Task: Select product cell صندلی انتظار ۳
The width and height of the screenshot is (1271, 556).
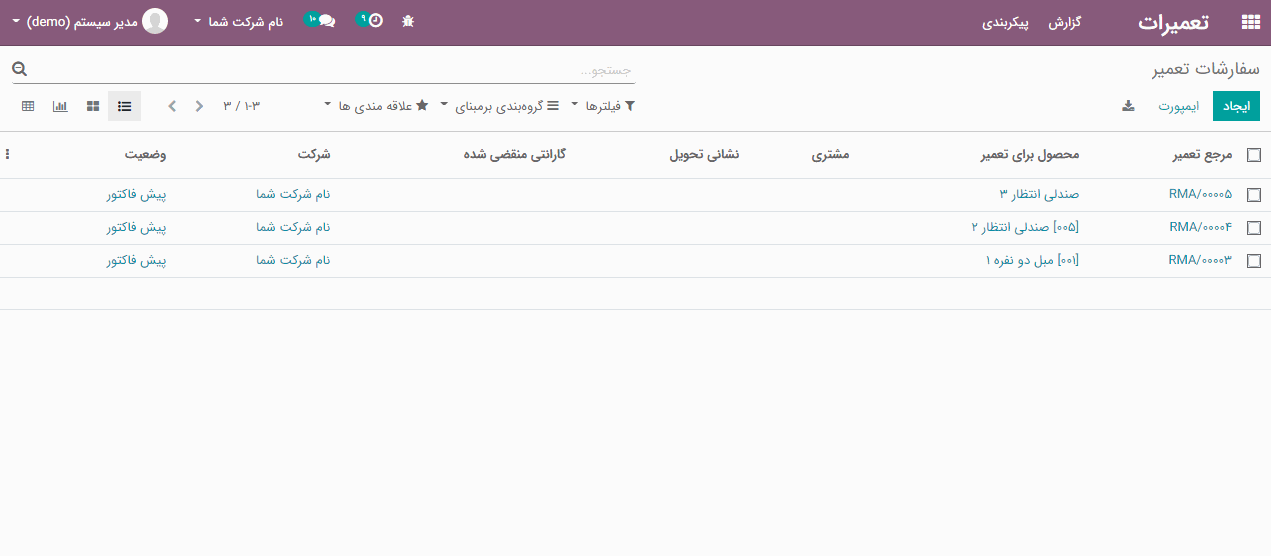Action: [1039, 195]
